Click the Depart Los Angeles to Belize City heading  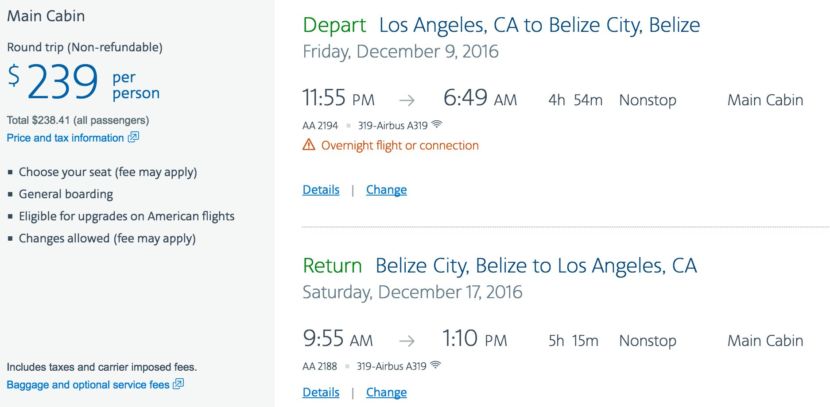coord(500,25)
